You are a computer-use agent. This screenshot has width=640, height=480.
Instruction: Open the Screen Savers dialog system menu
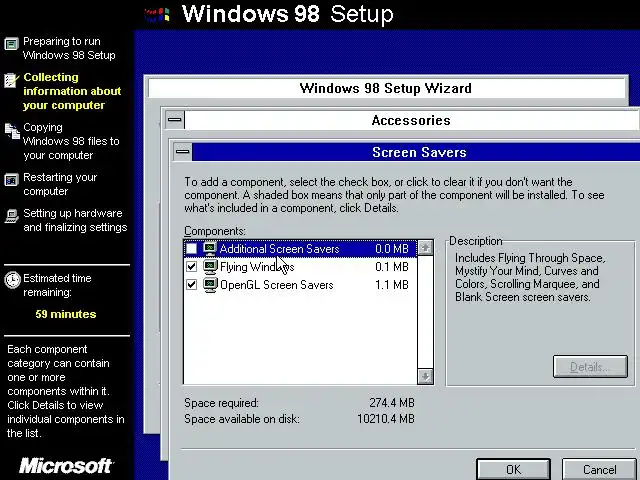pos(182,152)
